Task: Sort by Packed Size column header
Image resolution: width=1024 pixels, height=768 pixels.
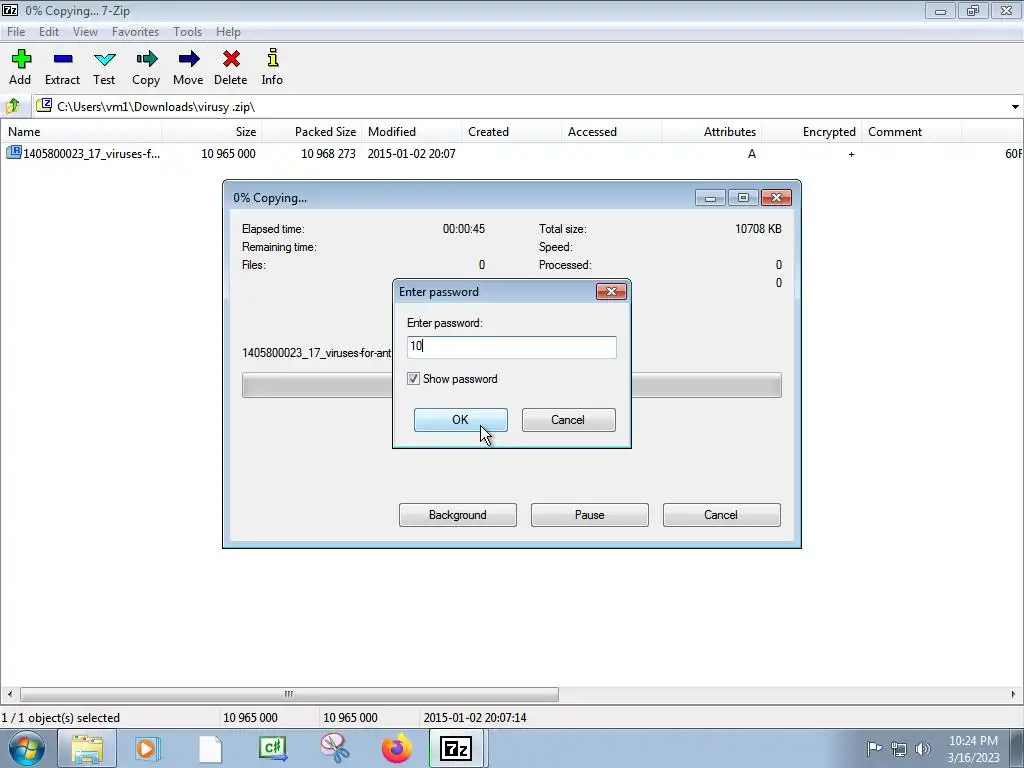Action: tap(312, 131)
